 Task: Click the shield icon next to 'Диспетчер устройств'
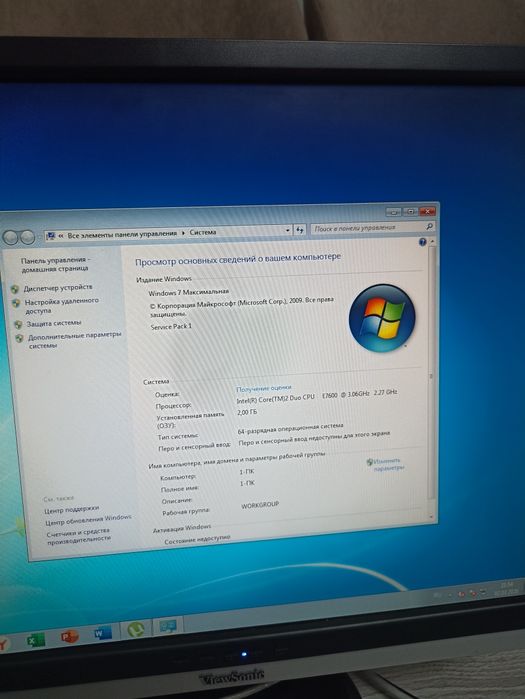coord(15,290)
